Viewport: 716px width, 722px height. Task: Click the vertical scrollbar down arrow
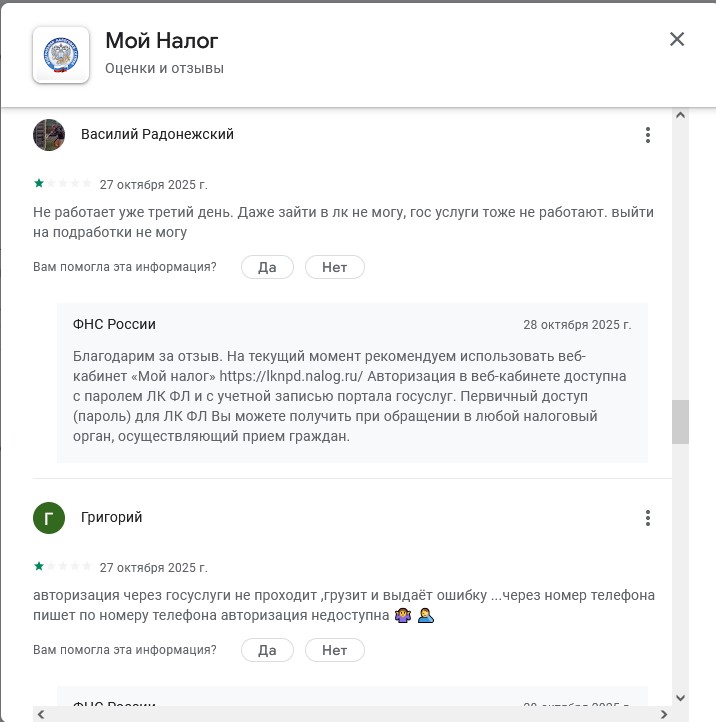(681, 697)
